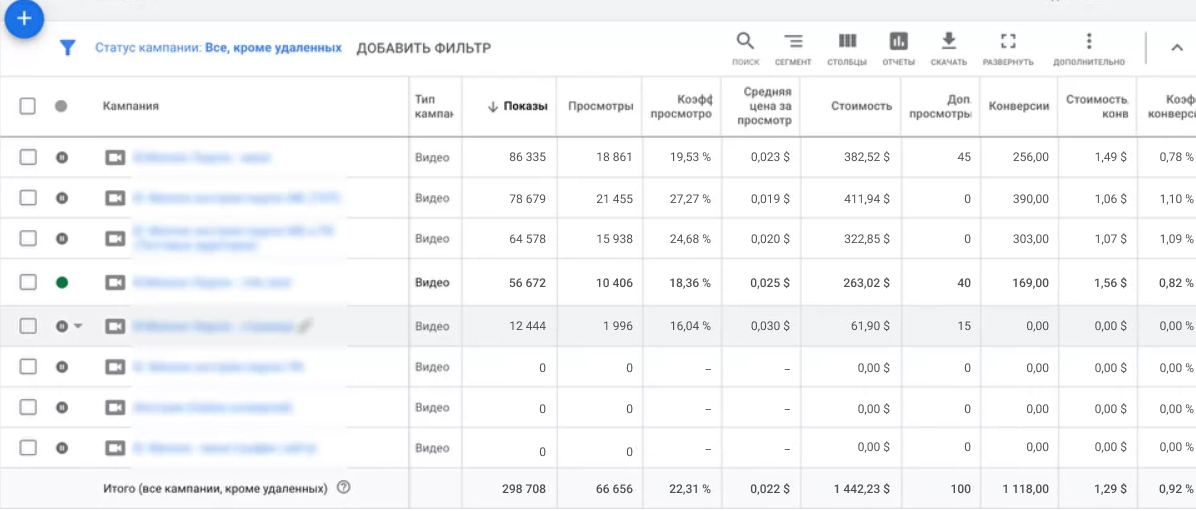Open the search (Поиск) tool
This screenshot has height=511, width=1196.
[745, 48]
